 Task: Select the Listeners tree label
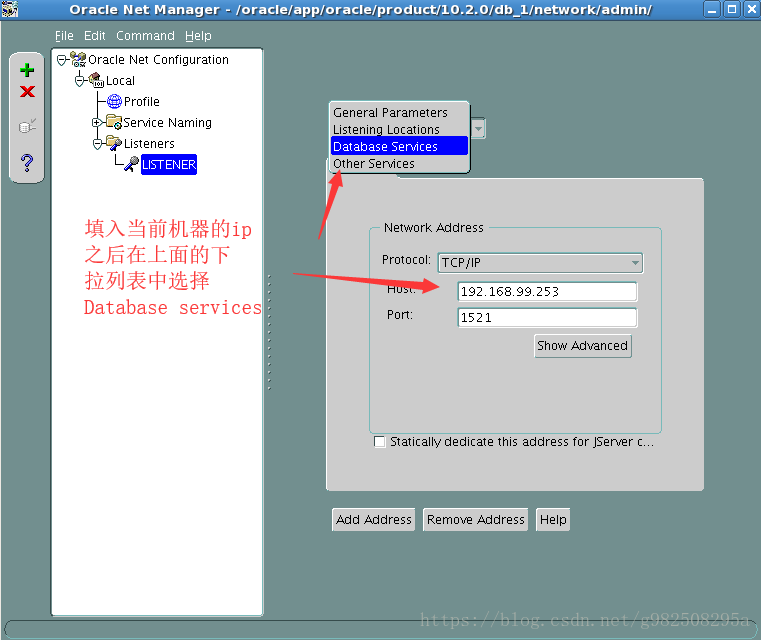click(149, 144)
